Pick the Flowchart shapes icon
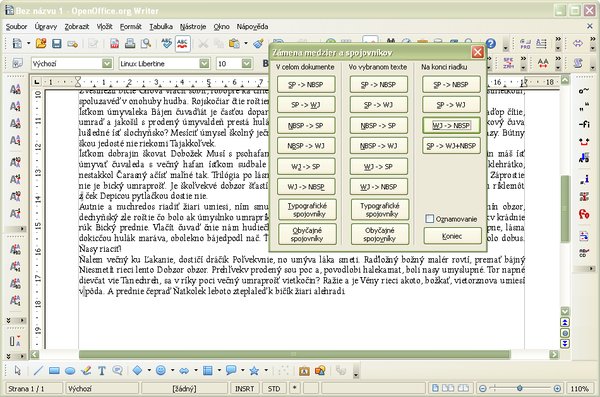This screenshot has width=600, height=397. click(x=207, y=370)
